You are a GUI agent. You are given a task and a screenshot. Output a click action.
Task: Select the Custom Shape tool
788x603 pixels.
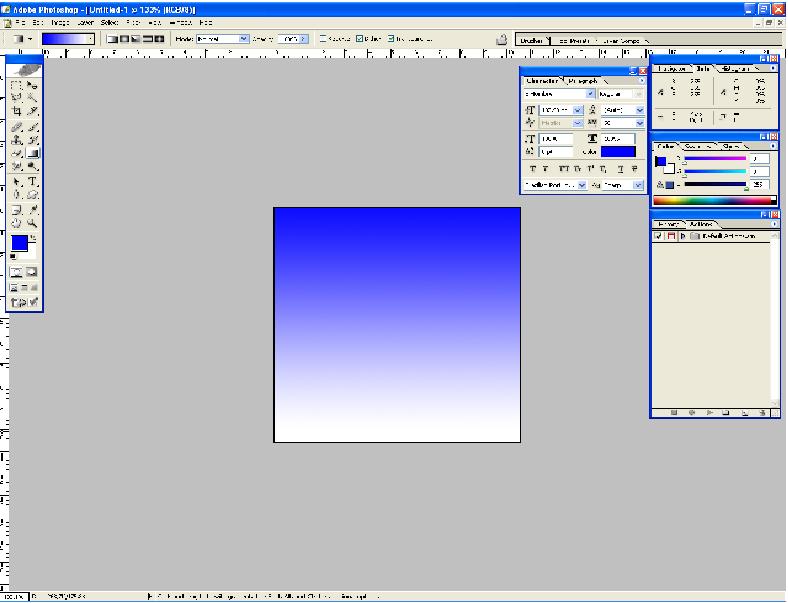(x=32, y=194)
